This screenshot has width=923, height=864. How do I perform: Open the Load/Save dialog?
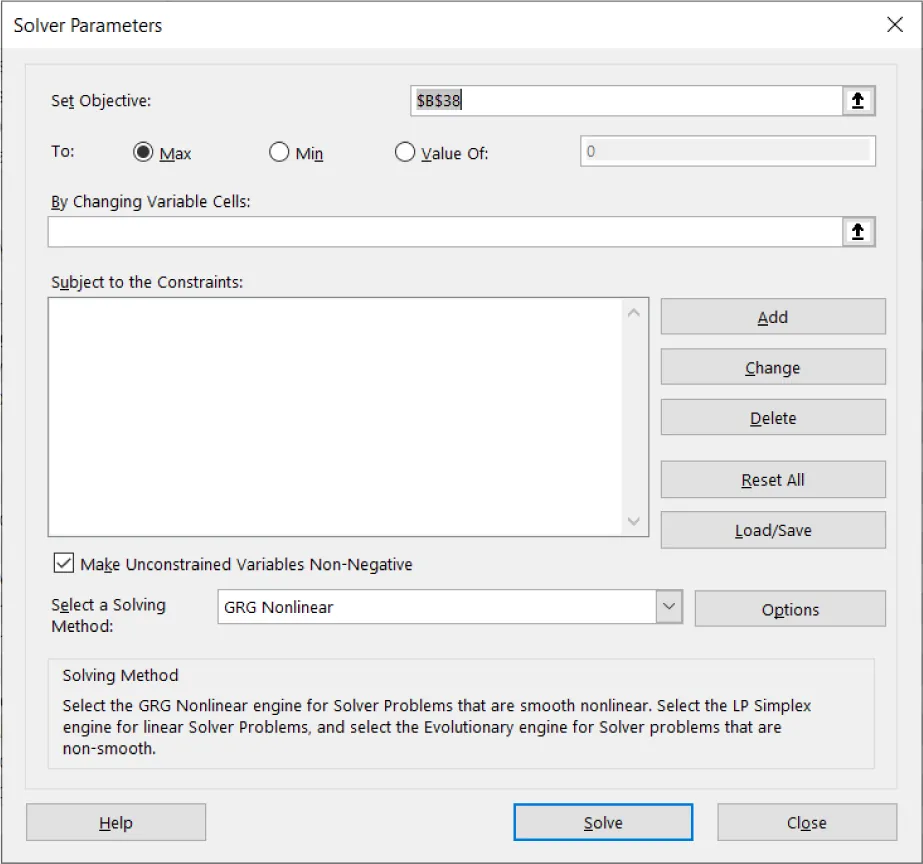(x=772, y=530)
